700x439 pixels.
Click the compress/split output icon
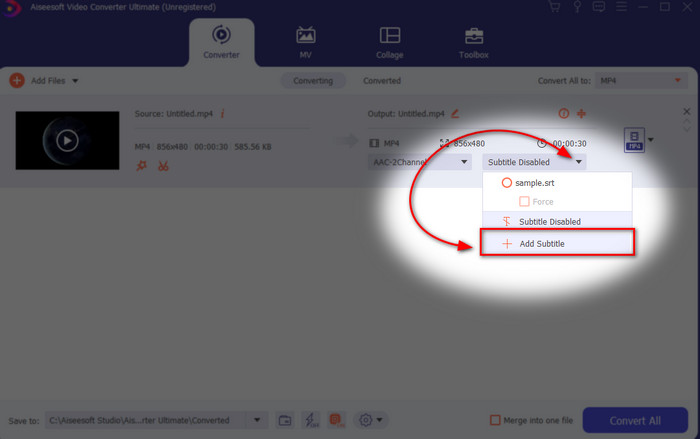[581, 113]
